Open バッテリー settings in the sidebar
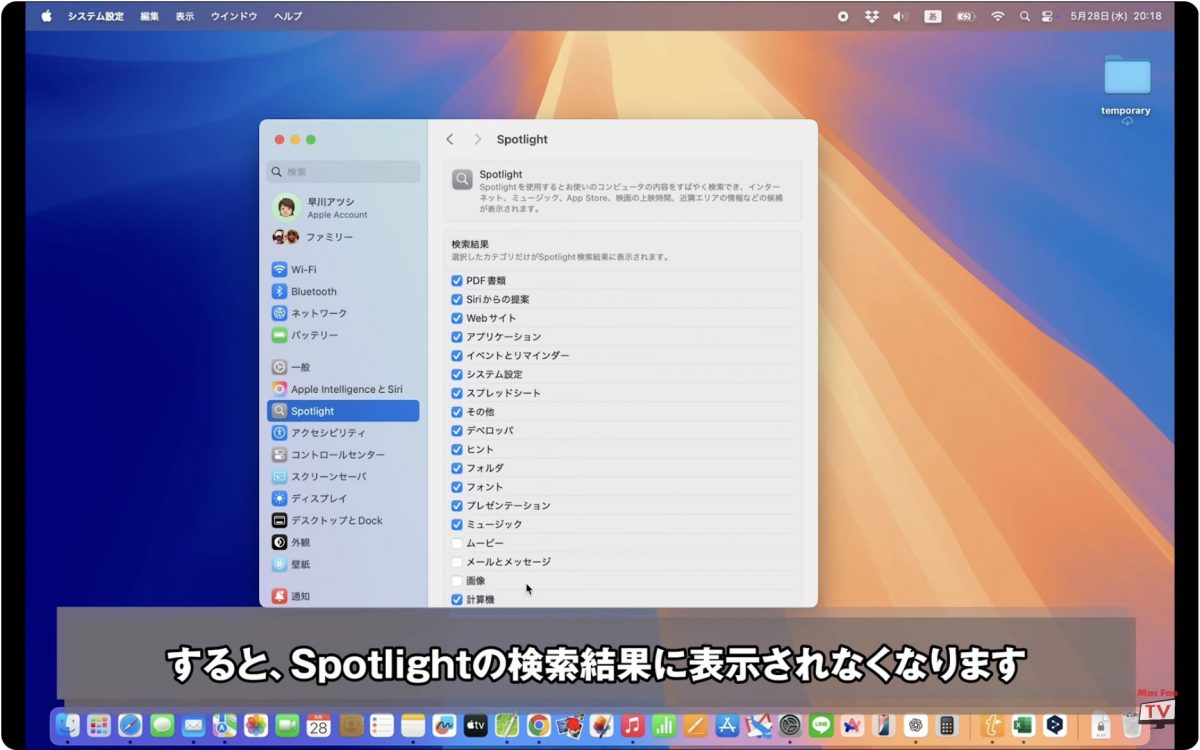1200x750 pixels. click(343, 335)
